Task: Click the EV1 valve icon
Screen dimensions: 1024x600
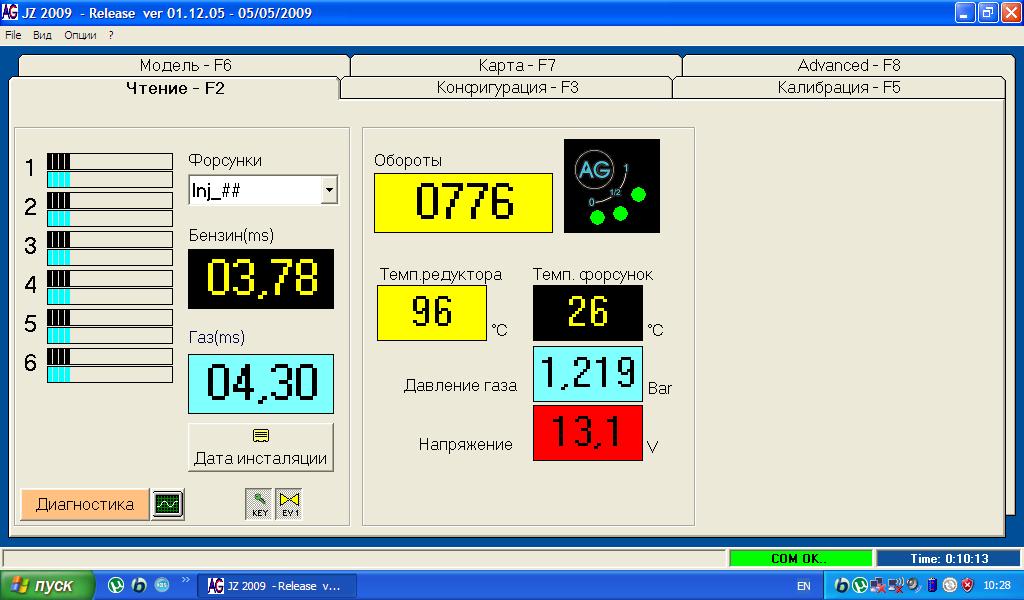Action: click(x=288, y=504)
